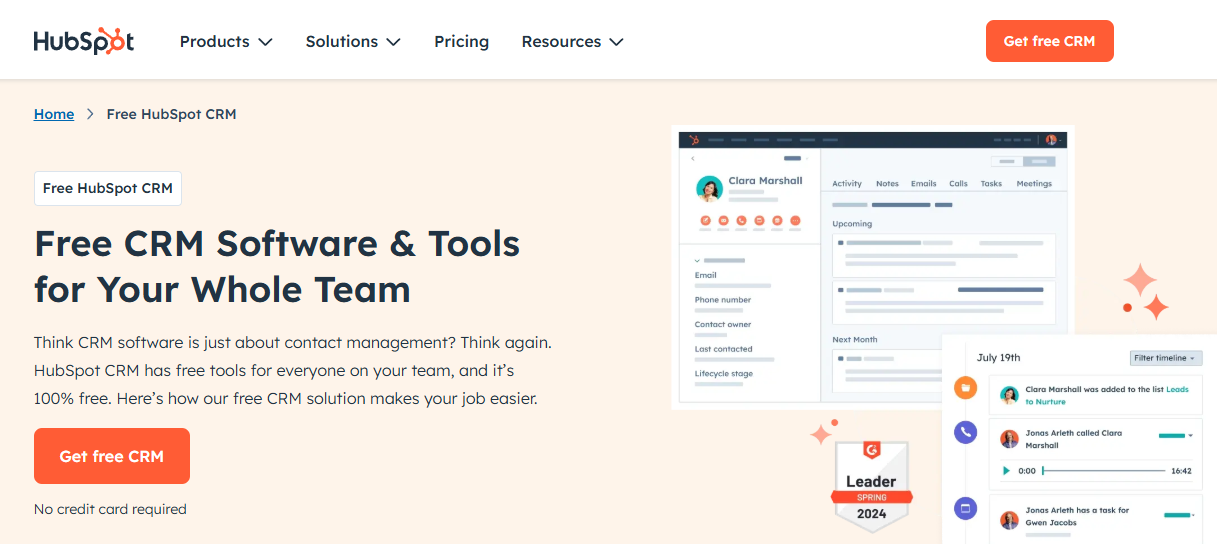Click the HubSpot logo in the header

click(84, 41)
